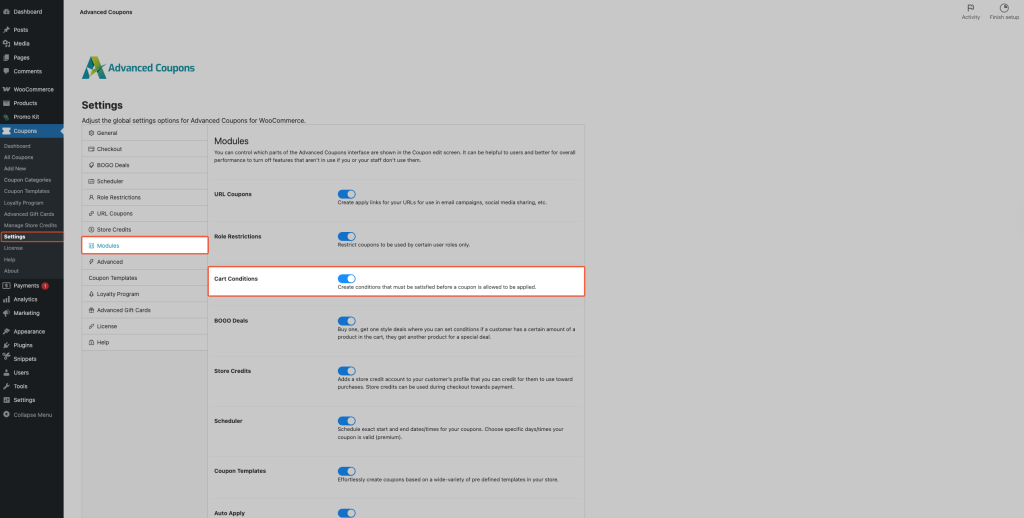Open Help link in Coupons submenu

pyautogui.click(x=9, y=259)
